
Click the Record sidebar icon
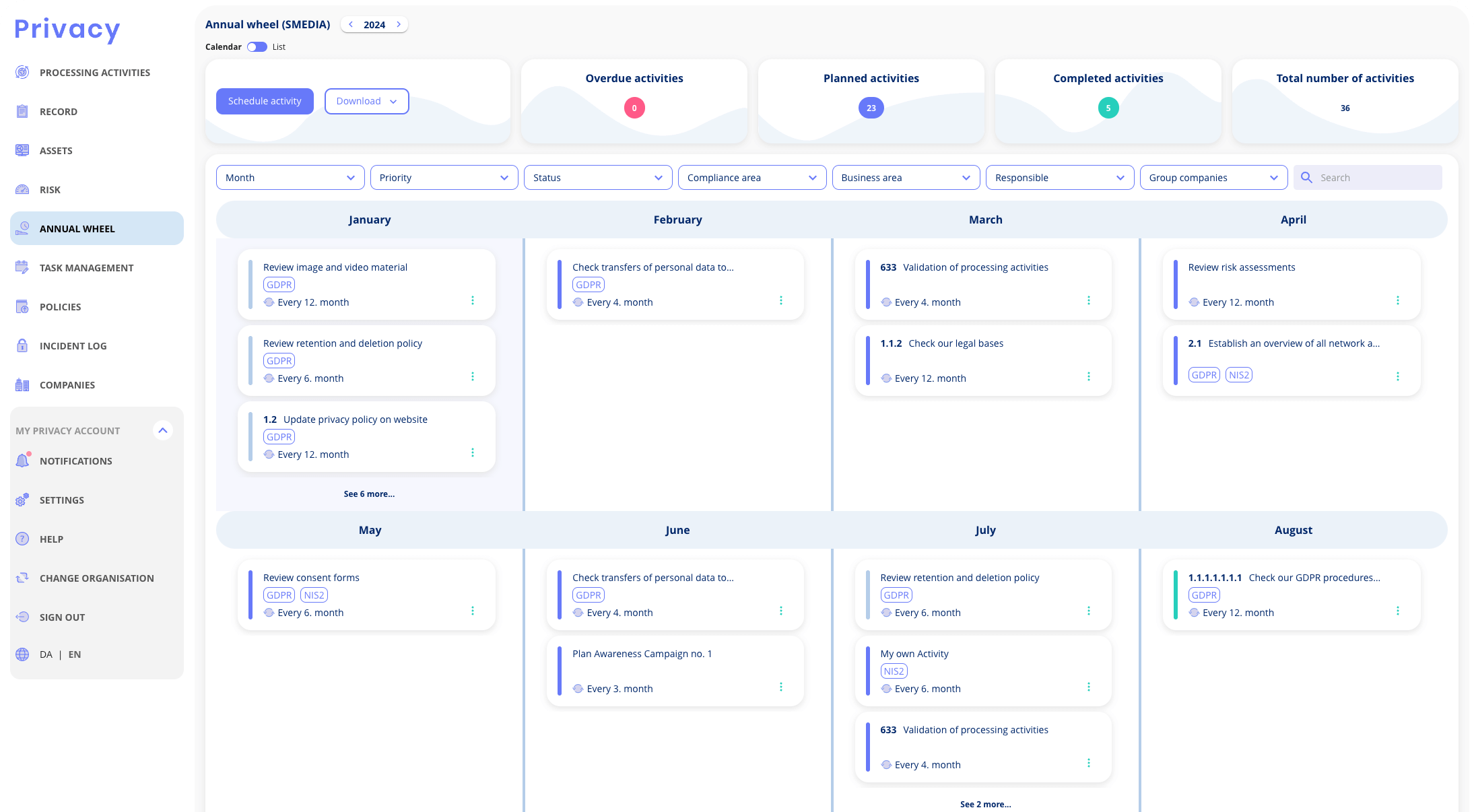pyautogui.click(x=22, y=111)
